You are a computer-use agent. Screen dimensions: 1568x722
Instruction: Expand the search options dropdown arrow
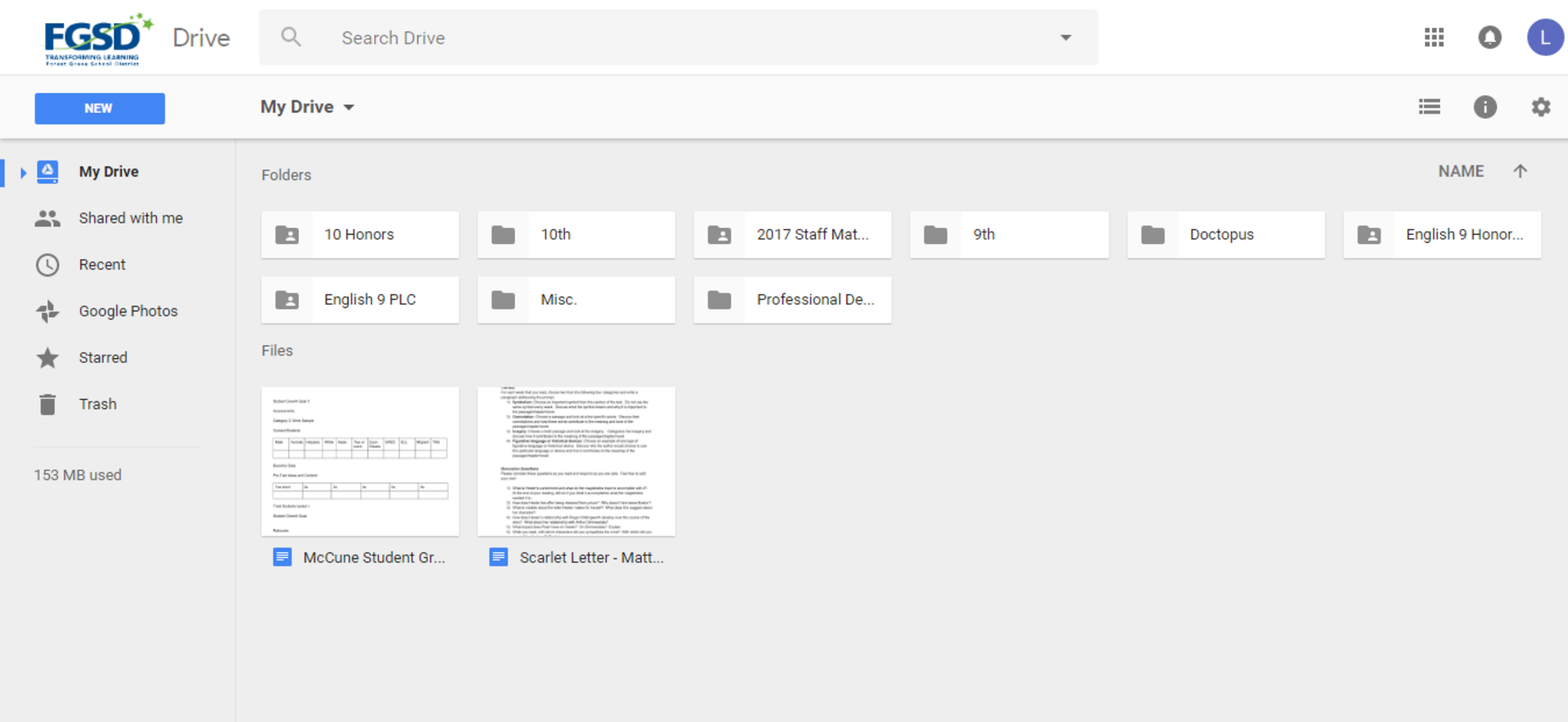(1065, 38)
